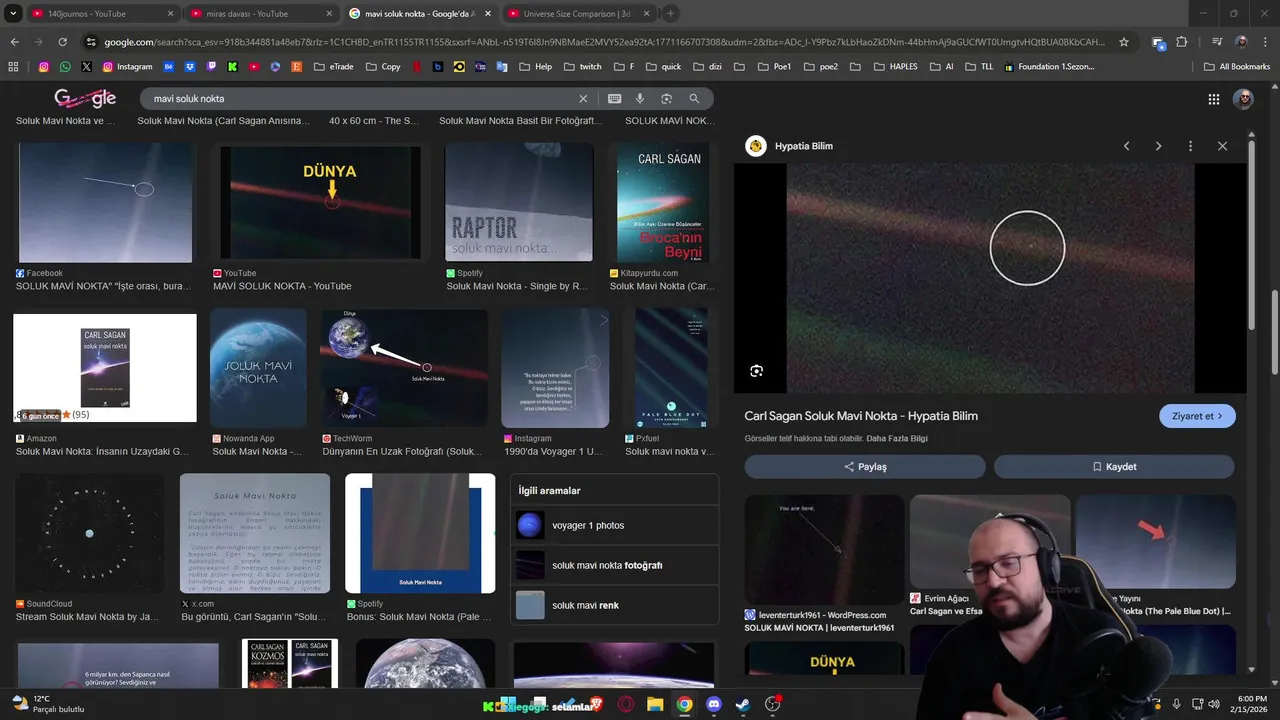Image resolution: width=1280 pixels, height=720 pixels.
Task: Open the three-dot menu in image preview
Action: tap(1190, 146)
